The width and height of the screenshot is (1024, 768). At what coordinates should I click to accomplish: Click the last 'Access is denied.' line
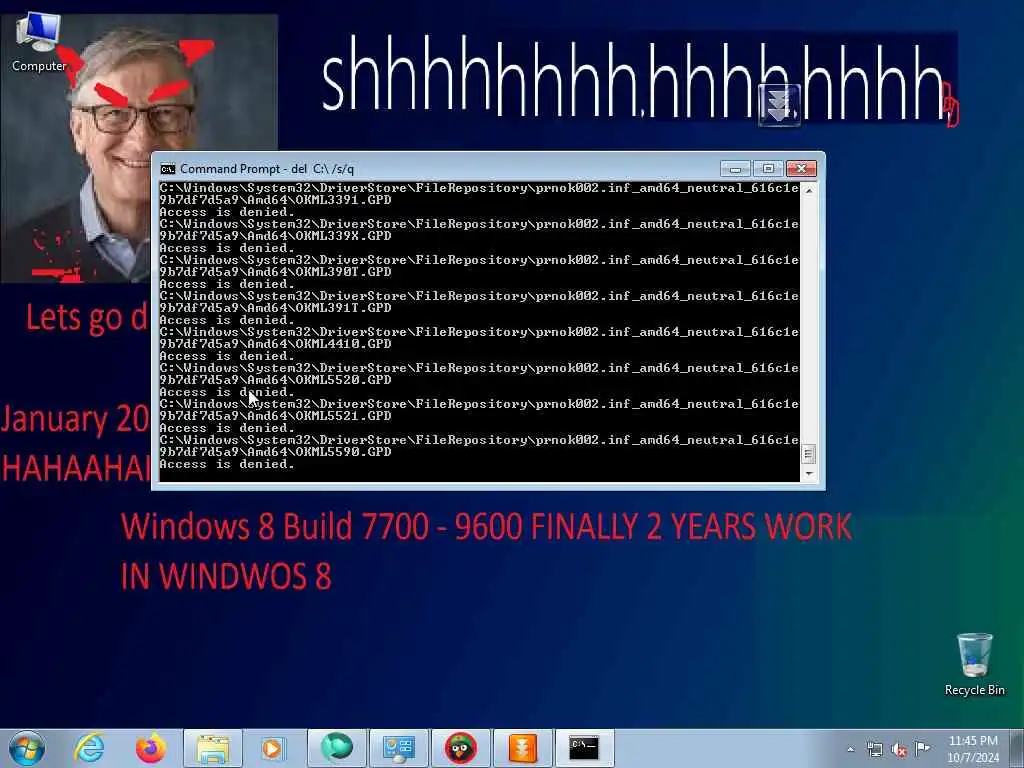(x=227, y=464)
